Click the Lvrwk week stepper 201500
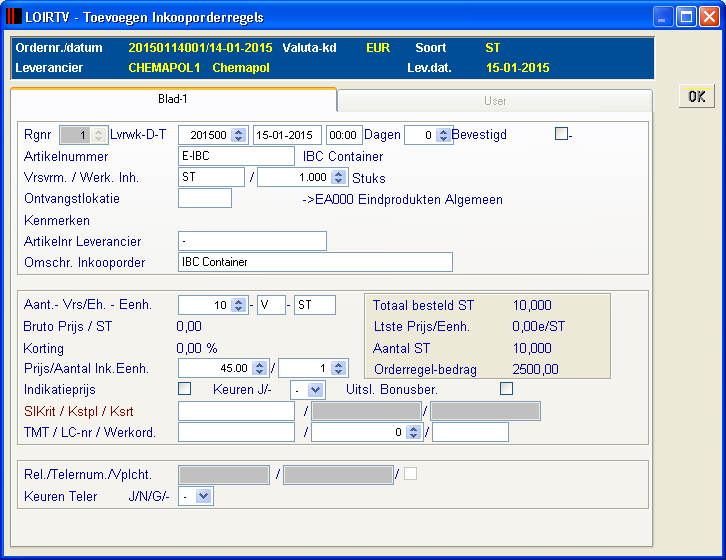726x560 pixels. 238,135
